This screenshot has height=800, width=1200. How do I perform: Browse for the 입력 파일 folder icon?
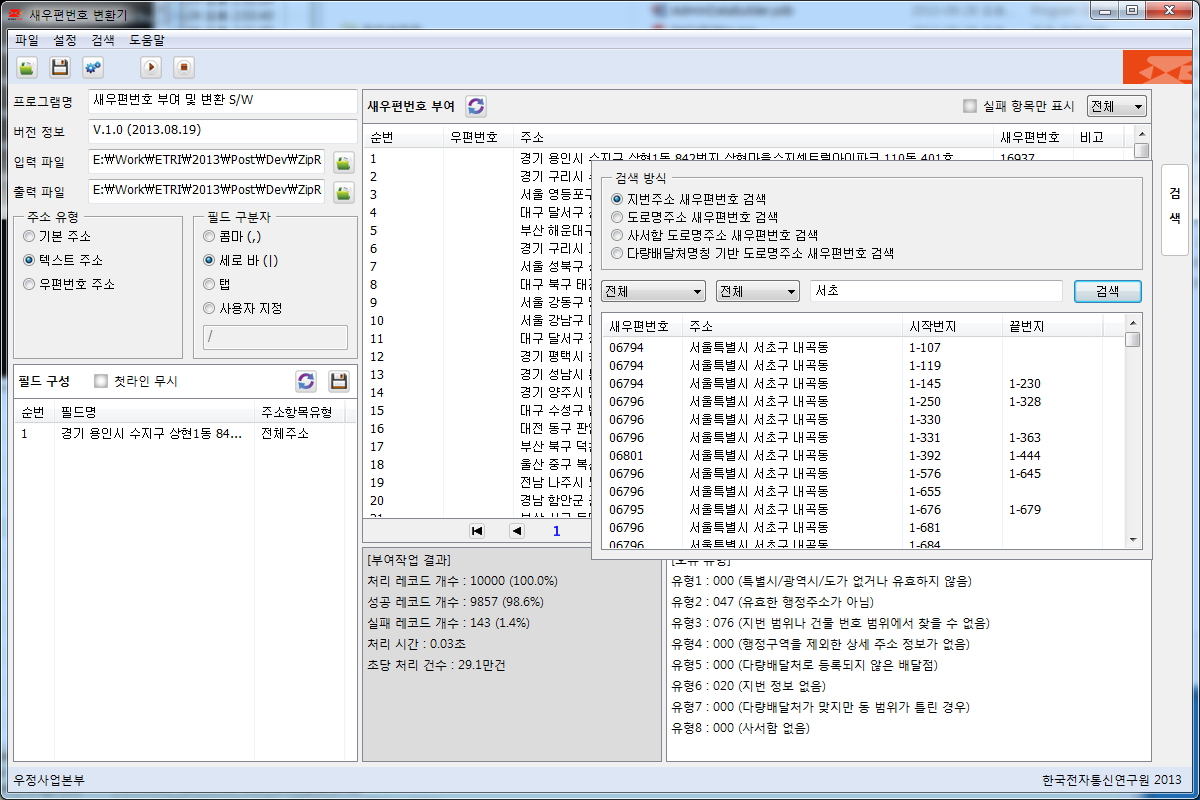click(x=344, y=163)
